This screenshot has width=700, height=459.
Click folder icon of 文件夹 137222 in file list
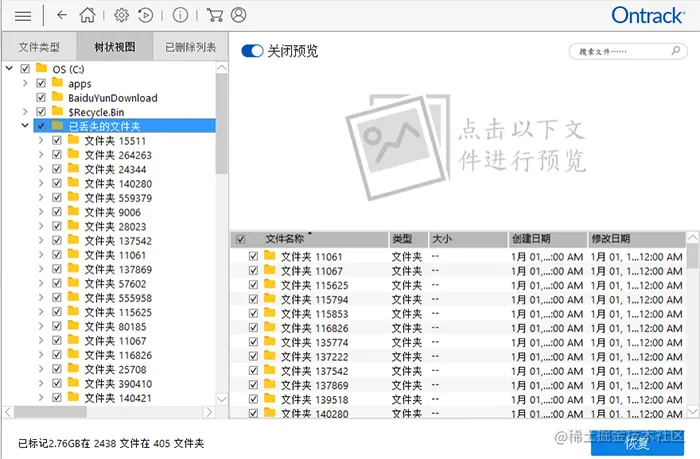tap(270, 355)
